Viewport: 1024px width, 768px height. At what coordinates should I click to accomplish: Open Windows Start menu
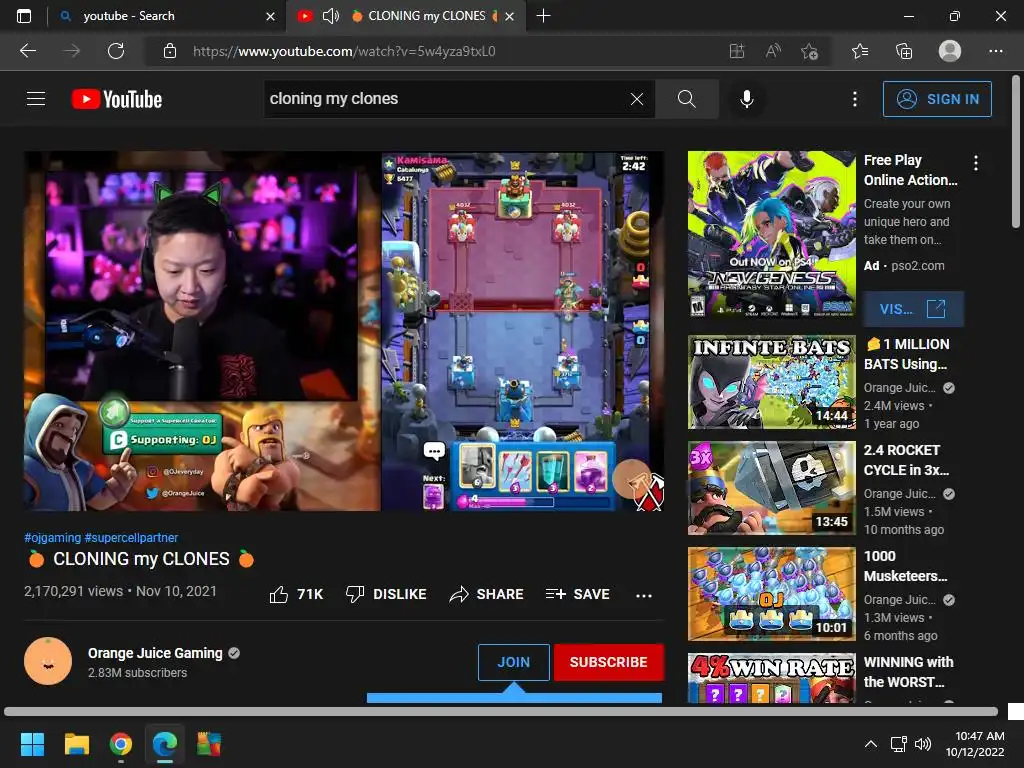[x=32, y=744]
